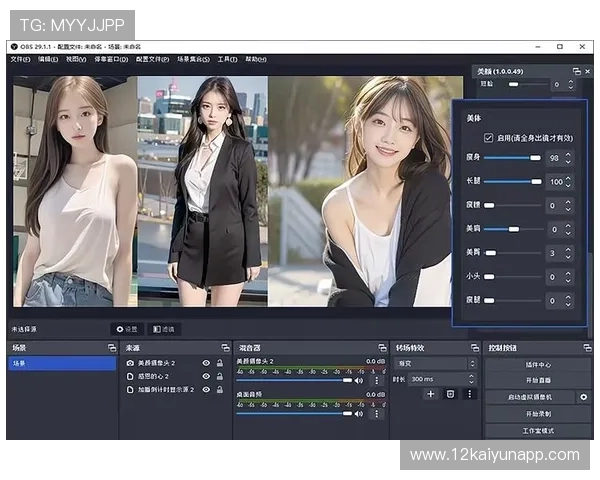Image resolution: width=600 pixels, height=480 pixels.
Task: Change the 长腿 value stepper at 100
Action: [569, 181]
